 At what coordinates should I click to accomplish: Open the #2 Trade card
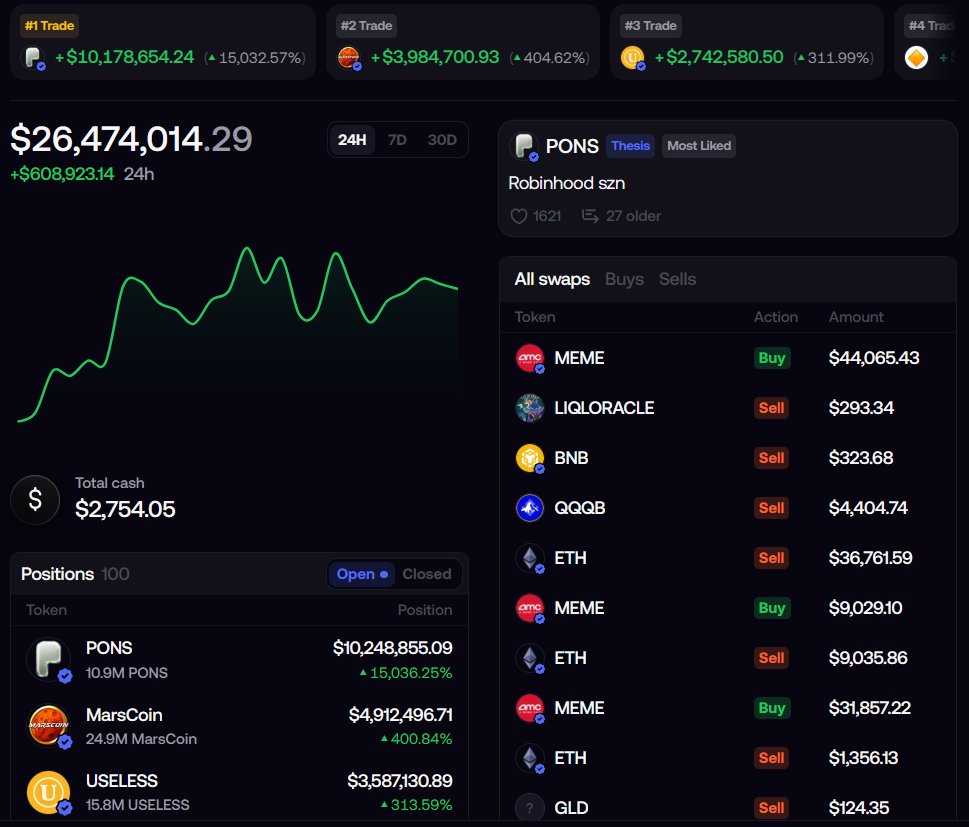point(463,42)
